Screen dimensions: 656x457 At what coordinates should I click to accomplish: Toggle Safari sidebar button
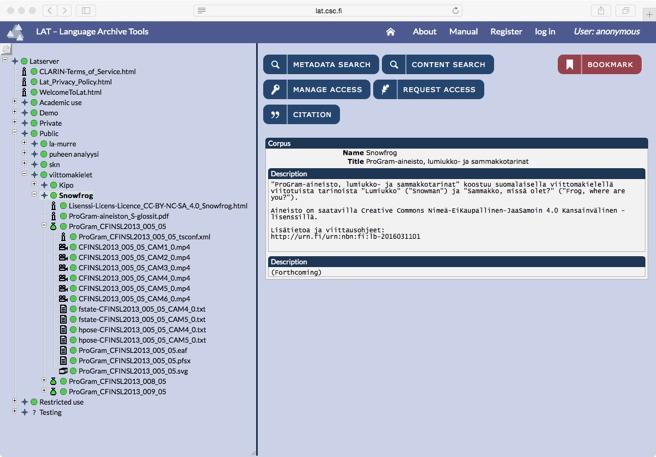coord(86,10)
